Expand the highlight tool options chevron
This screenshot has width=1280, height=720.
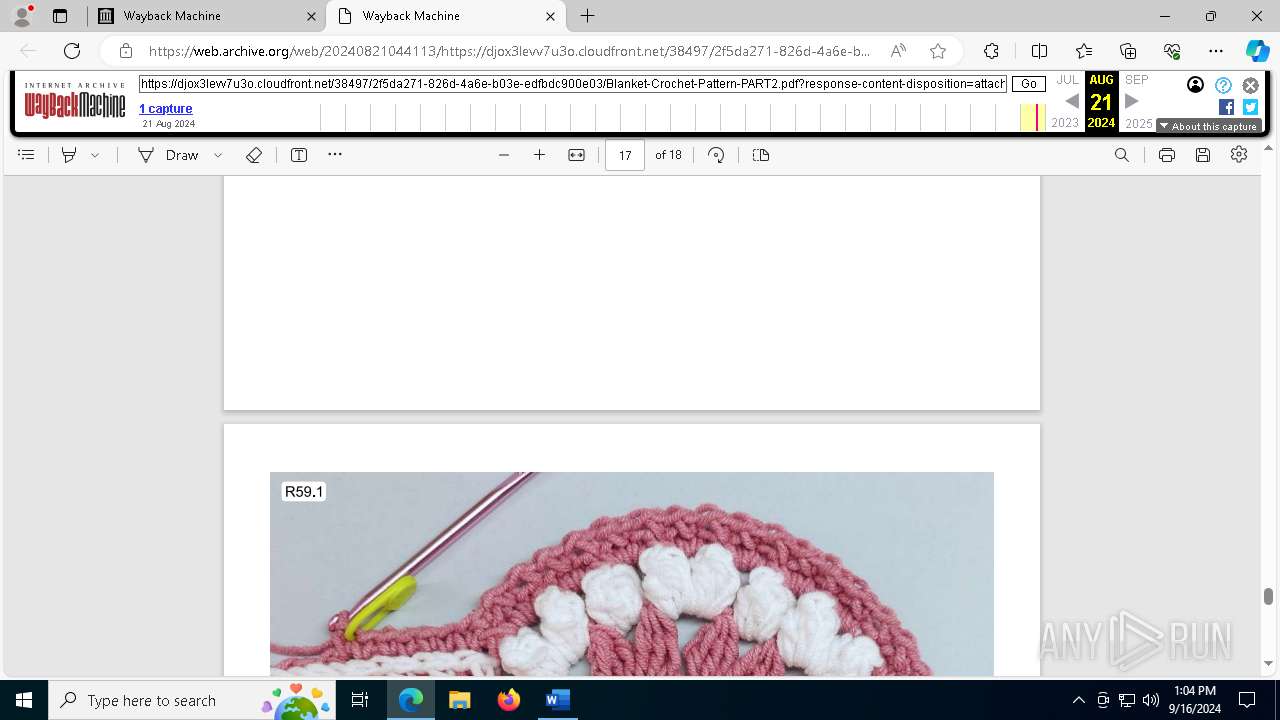(x=95, y=155)
